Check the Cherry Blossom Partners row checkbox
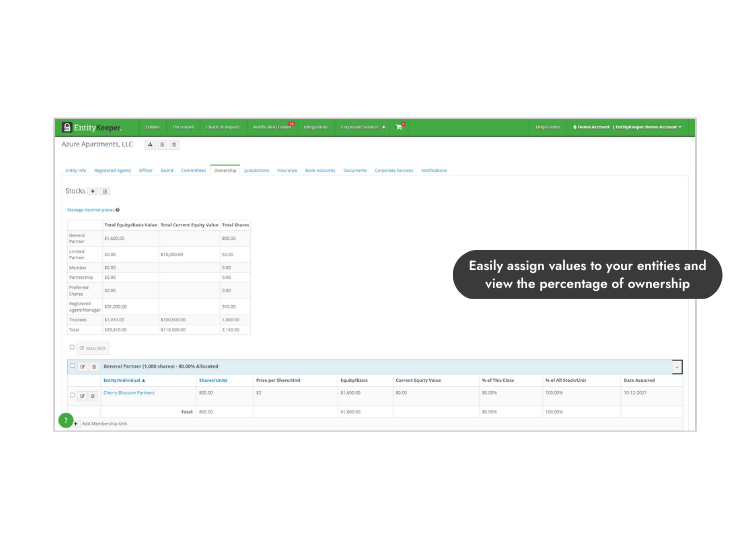Image resolution: width=750 pixels, height=550 pixels. coord(73,395)
